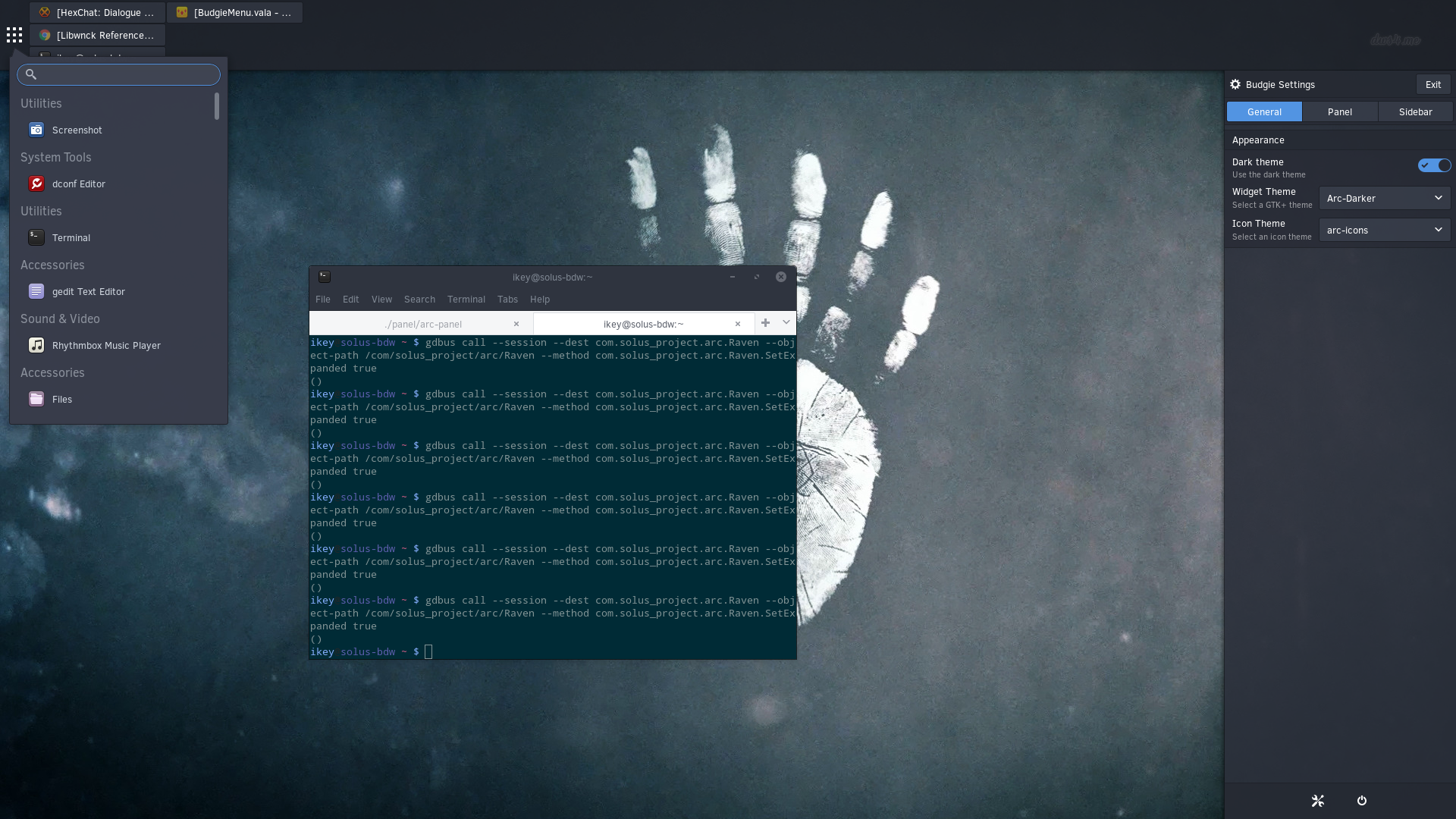
Task: Click the gedit Text Editor icon
Action: point(36,291)
